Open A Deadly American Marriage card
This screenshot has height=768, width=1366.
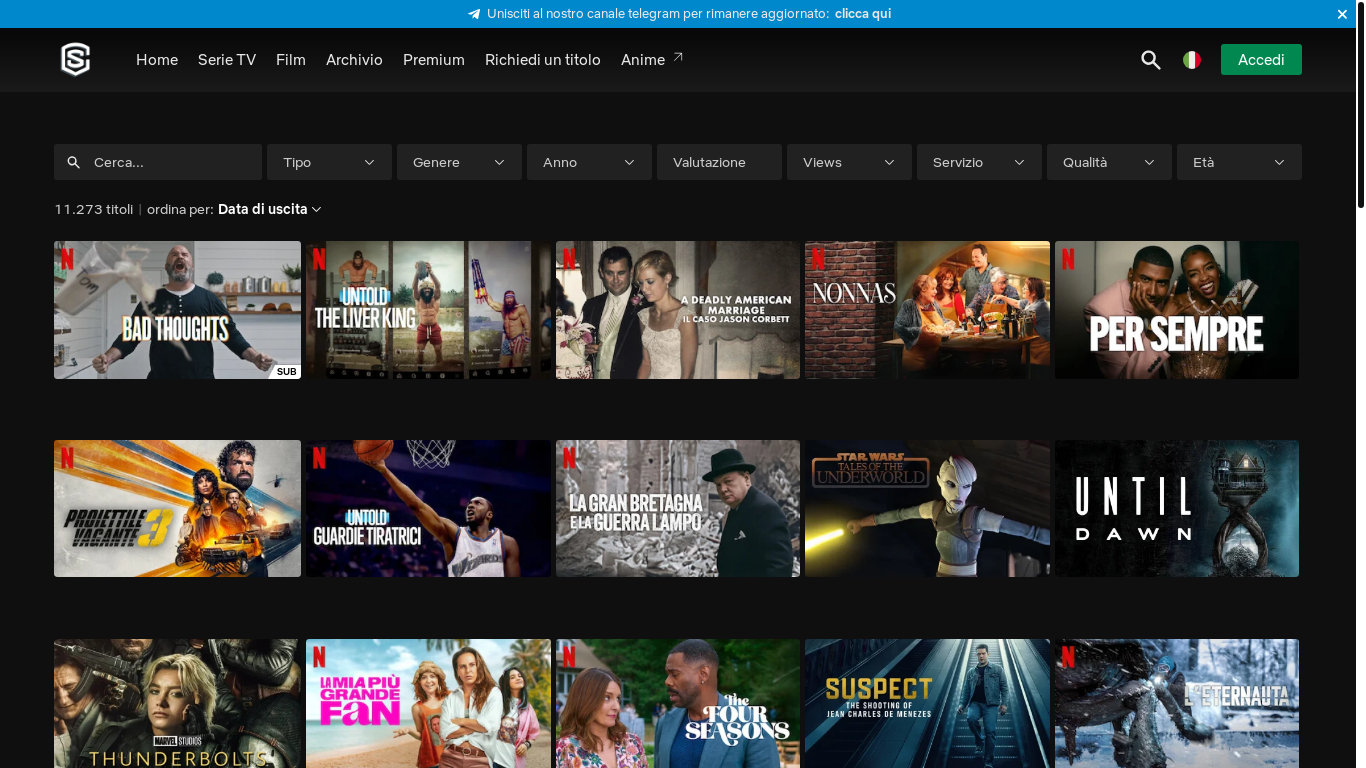point(678,310)
